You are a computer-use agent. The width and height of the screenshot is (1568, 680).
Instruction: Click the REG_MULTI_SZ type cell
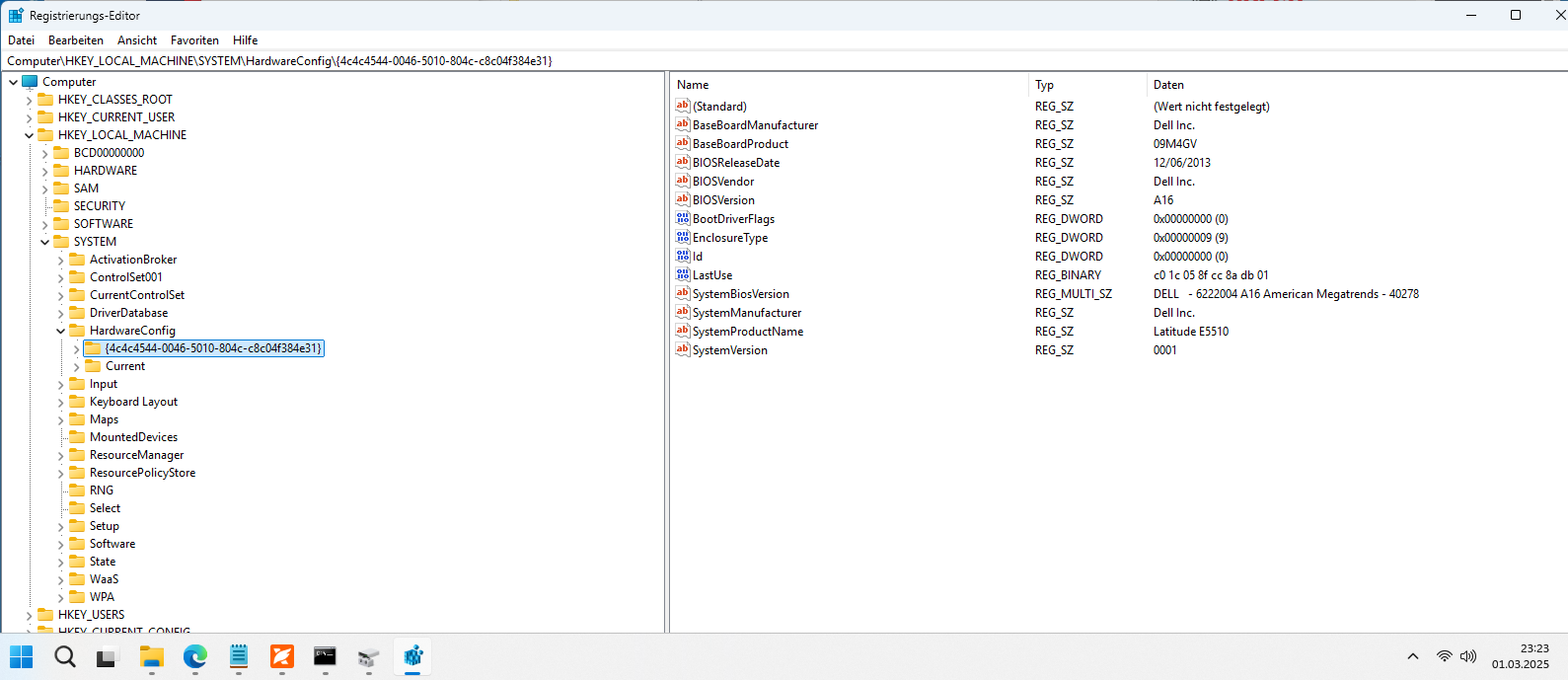(x=1074, y=294)
